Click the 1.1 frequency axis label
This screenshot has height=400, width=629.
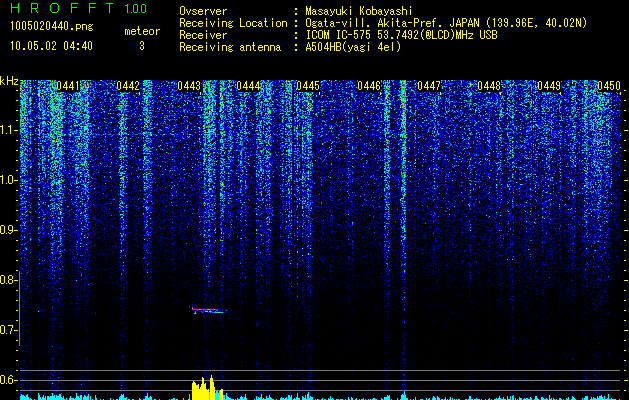[8, 130]
